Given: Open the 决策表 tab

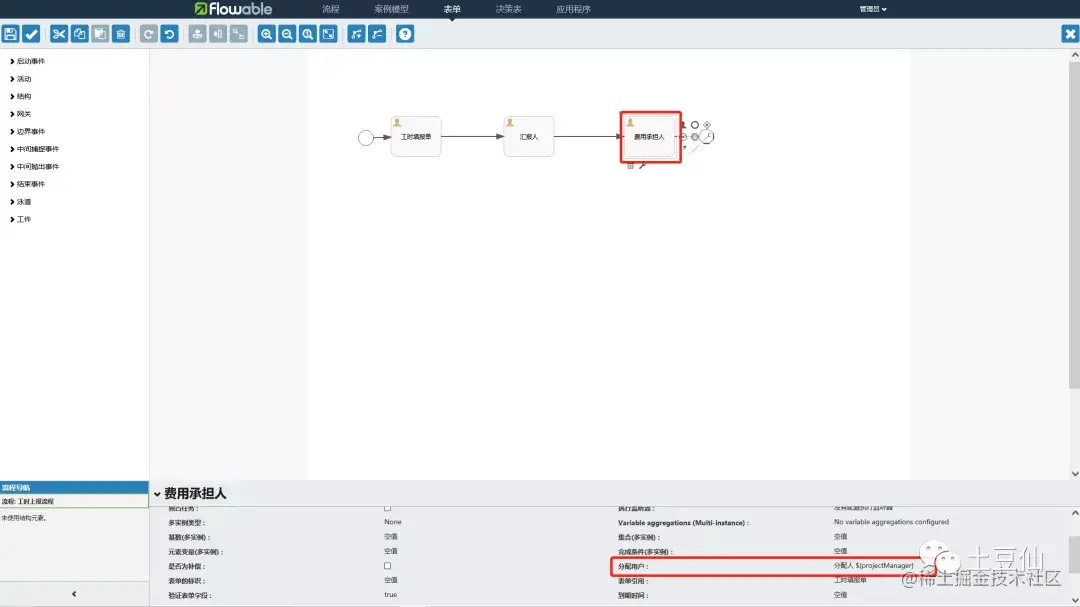Looking at the screenshot, I should pyautogui.click(x=508, y=9).
